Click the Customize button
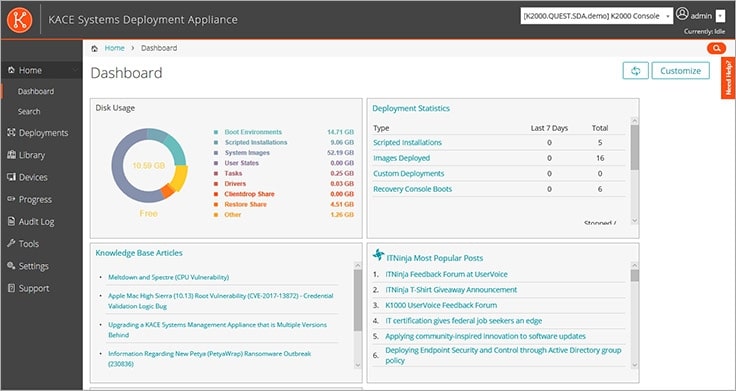Image resolution: width=736 pixels, height=391 pixels. pyautogui.click(x=681, y=71)
